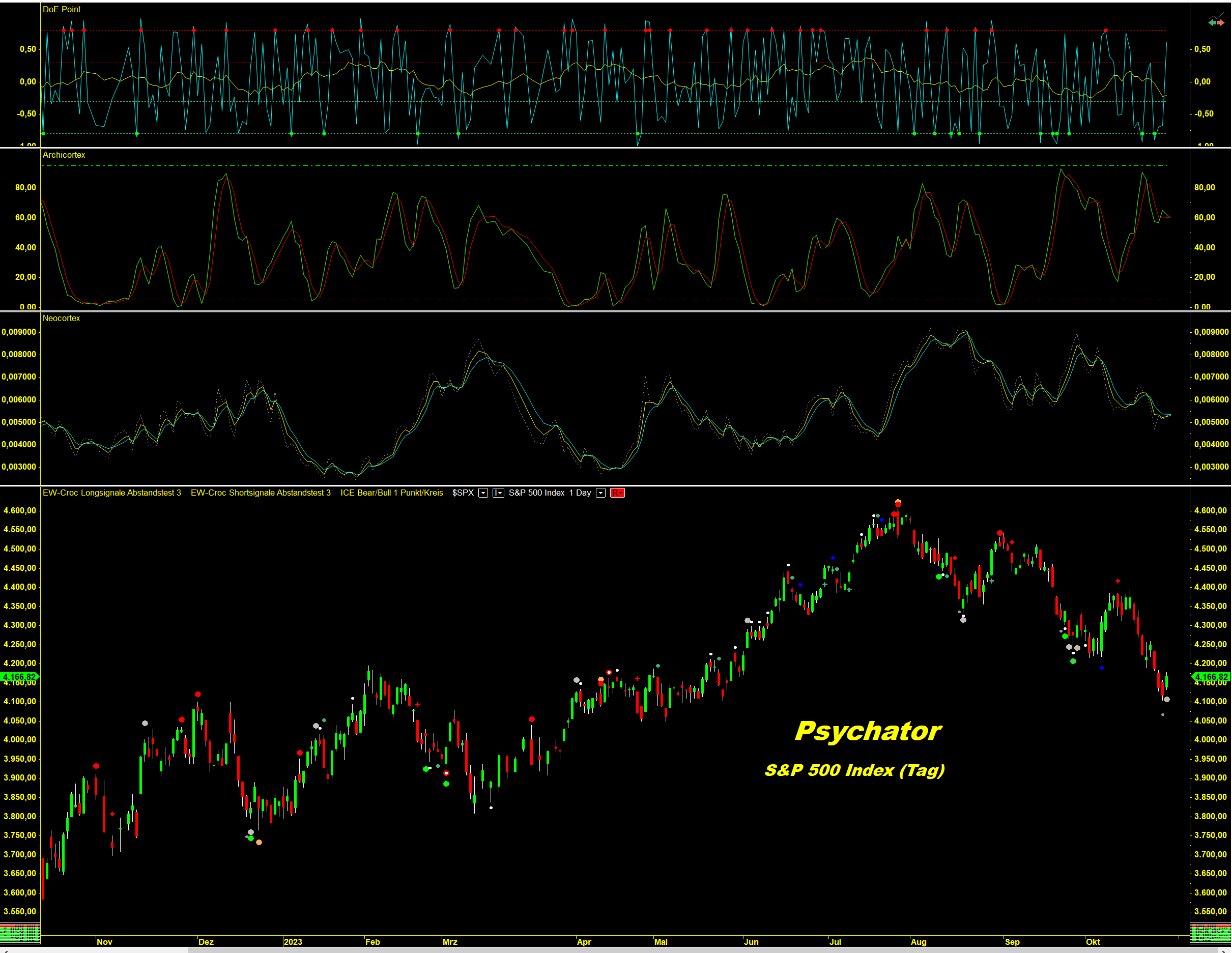Click the red R button in chart header
1232x953 pixels.
(x=617, y=493)
